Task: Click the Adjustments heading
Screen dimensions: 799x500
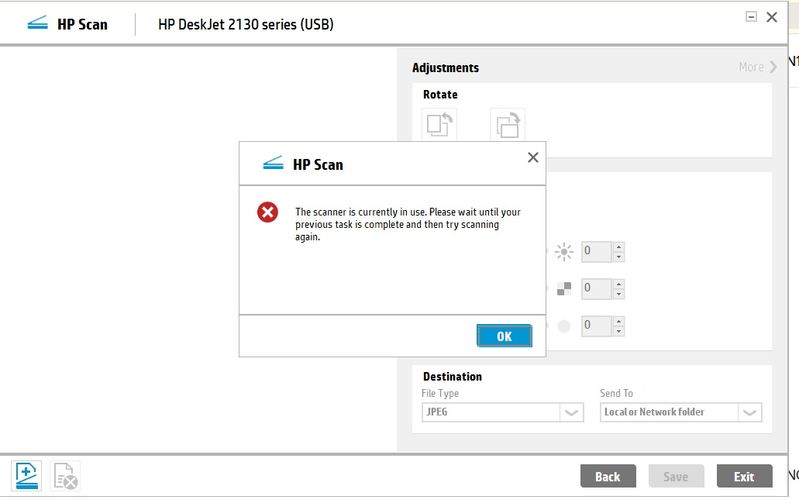Action: click(x=445, y=67)
